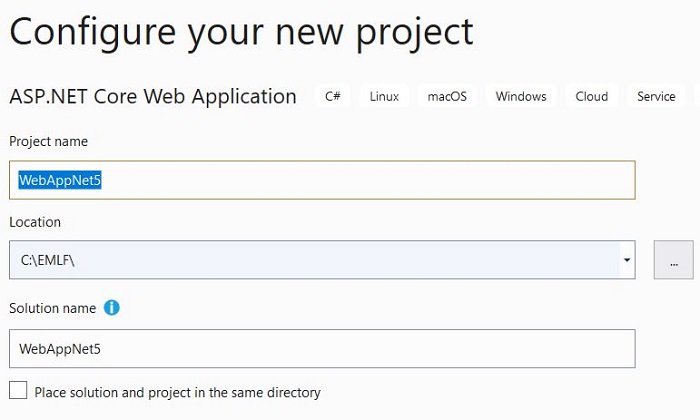Screen dimensions: 700x420
Task: Open the Location dropdown arrow
Action: coord(627,260)
